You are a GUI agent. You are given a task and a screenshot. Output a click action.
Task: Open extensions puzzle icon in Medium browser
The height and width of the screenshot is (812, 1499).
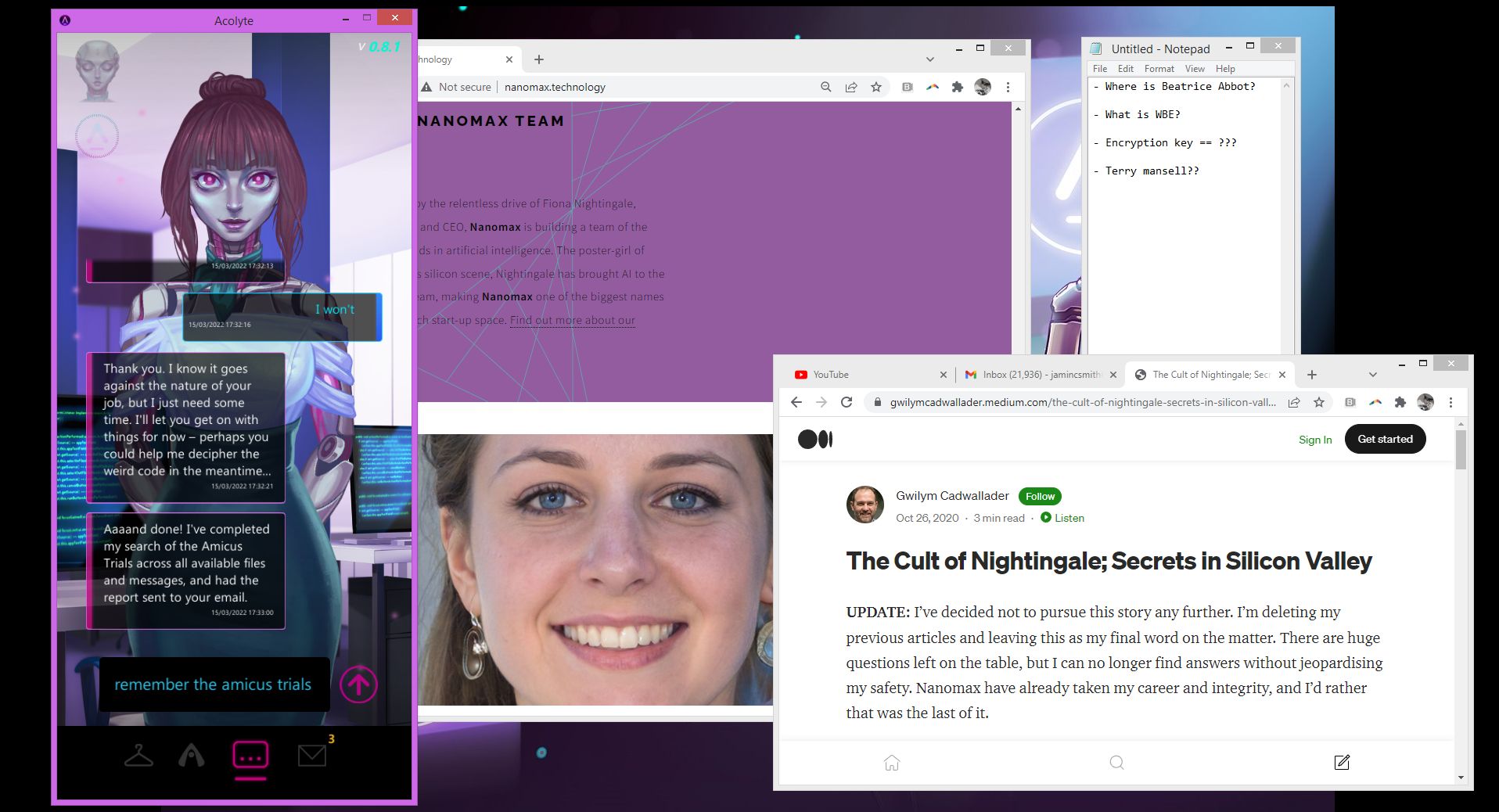(1400, 402)
